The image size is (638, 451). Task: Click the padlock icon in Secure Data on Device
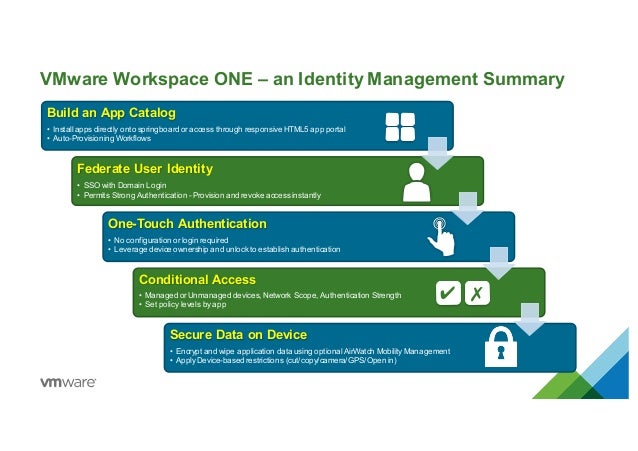pos(501,347)
